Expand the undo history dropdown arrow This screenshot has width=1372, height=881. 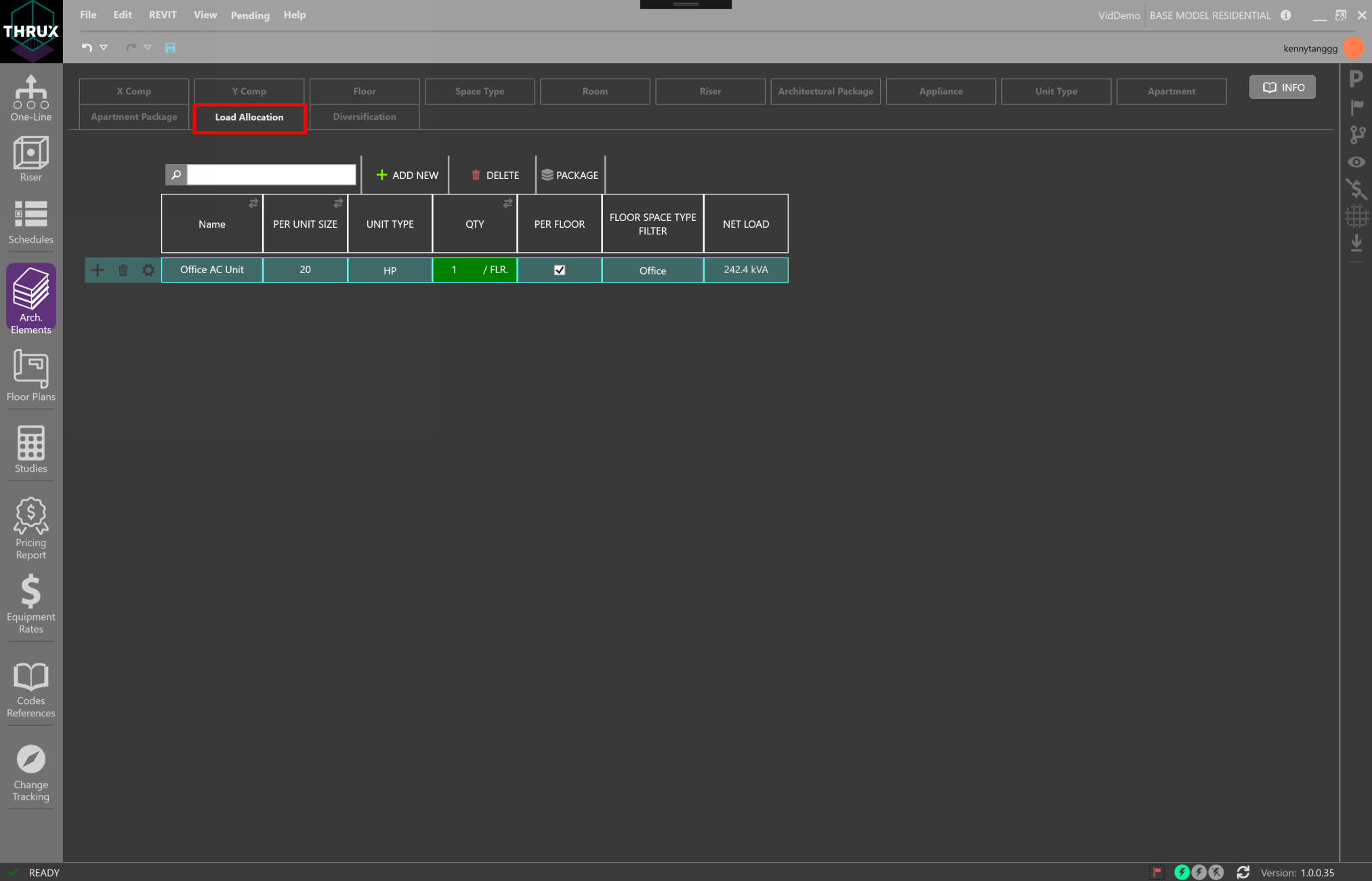tap(104, 47)
